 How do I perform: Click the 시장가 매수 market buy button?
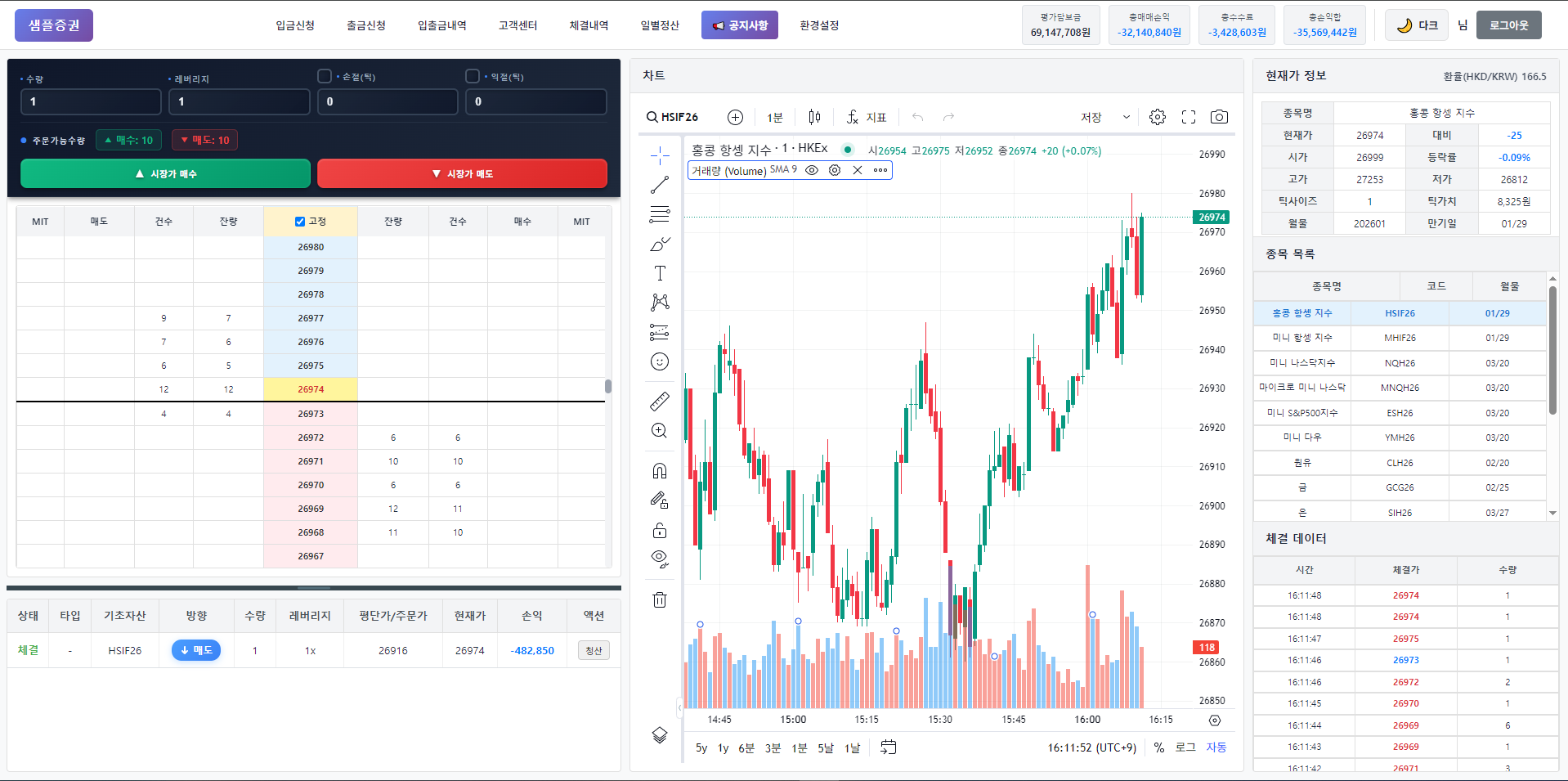165,173
